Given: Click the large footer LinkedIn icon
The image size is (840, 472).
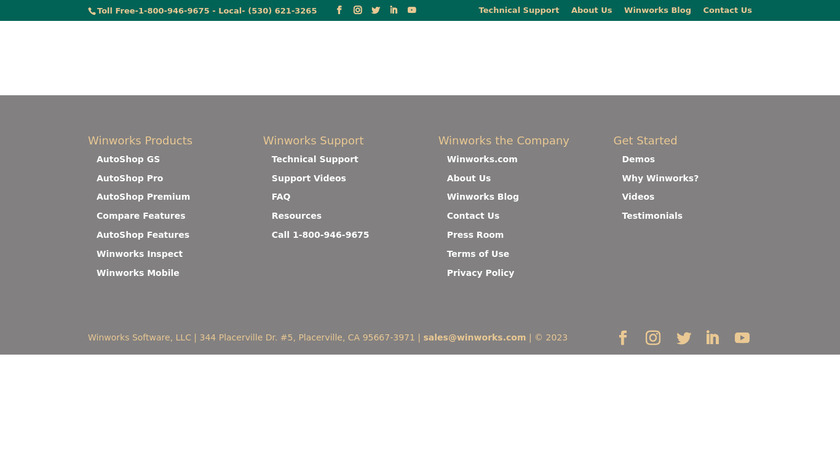Looking at the screenshot, I should pyautogui.click(x=712, y=338).
